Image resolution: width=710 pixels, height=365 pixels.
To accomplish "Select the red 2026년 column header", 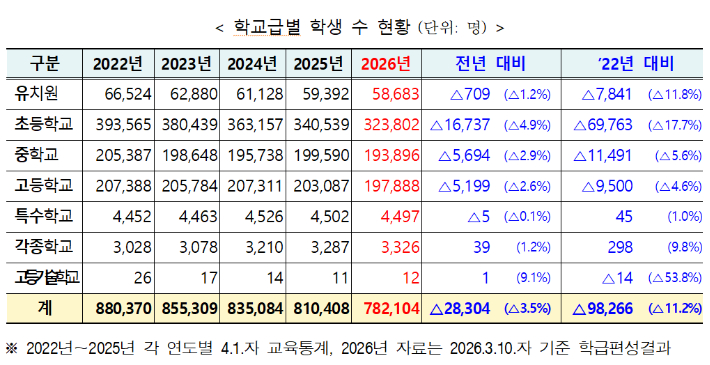I will pos(386,64).
